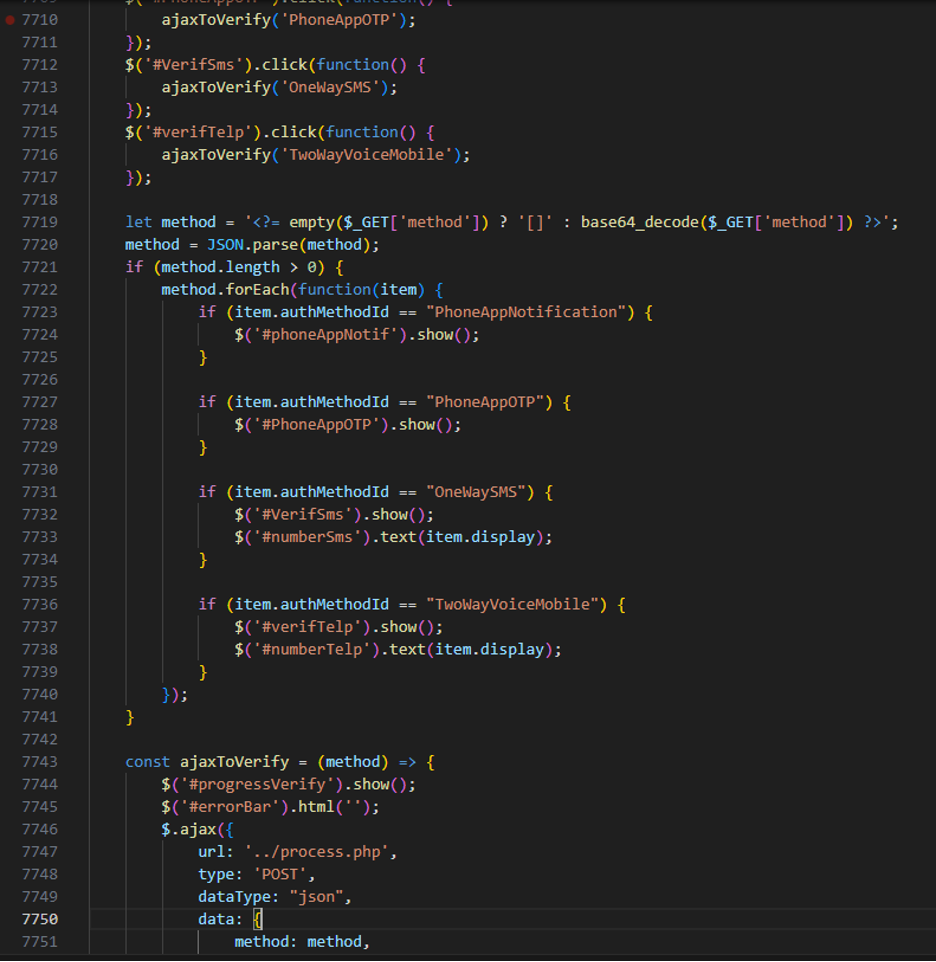This screenshot has width=936, height=962.
Task: Click the red breakpoint dot on line 7710
Action: click(x=10, y=19)
